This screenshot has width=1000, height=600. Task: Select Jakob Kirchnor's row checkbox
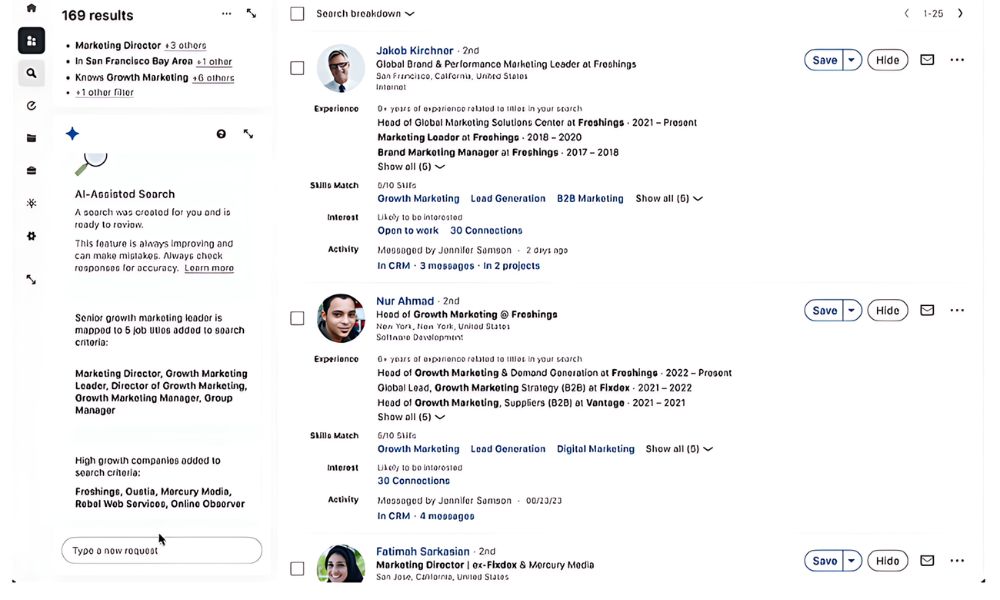click(297, 68)
